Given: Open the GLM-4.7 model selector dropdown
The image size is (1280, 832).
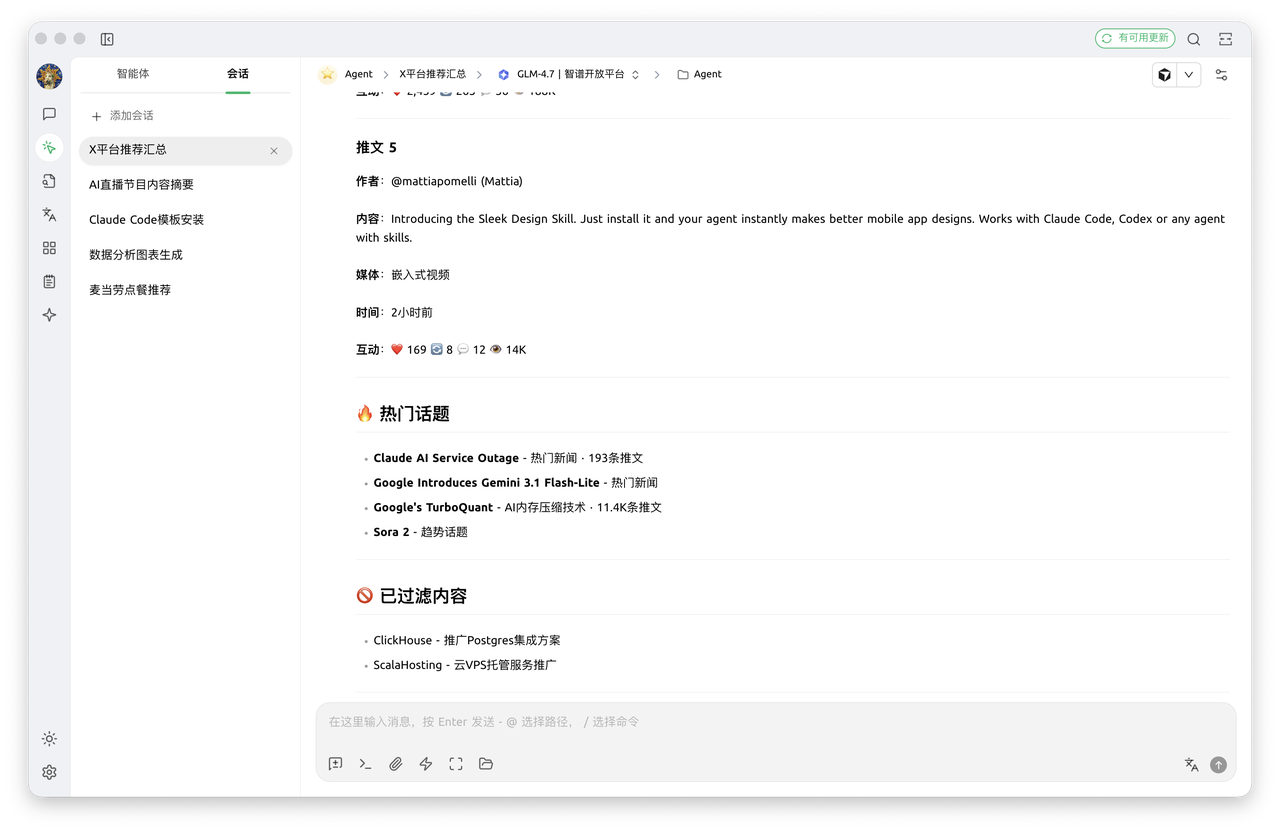Looking at the screenshot, I should pos(569,74).
